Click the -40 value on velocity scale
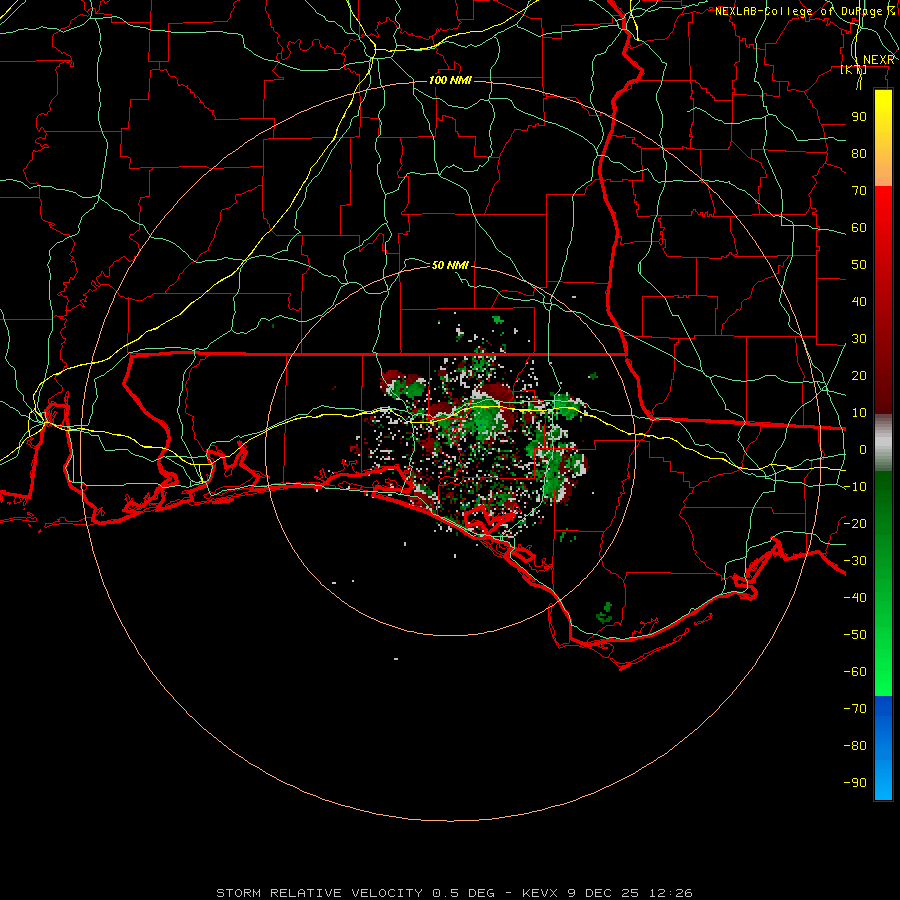This screenshot has width=900, height=900. 855,598
